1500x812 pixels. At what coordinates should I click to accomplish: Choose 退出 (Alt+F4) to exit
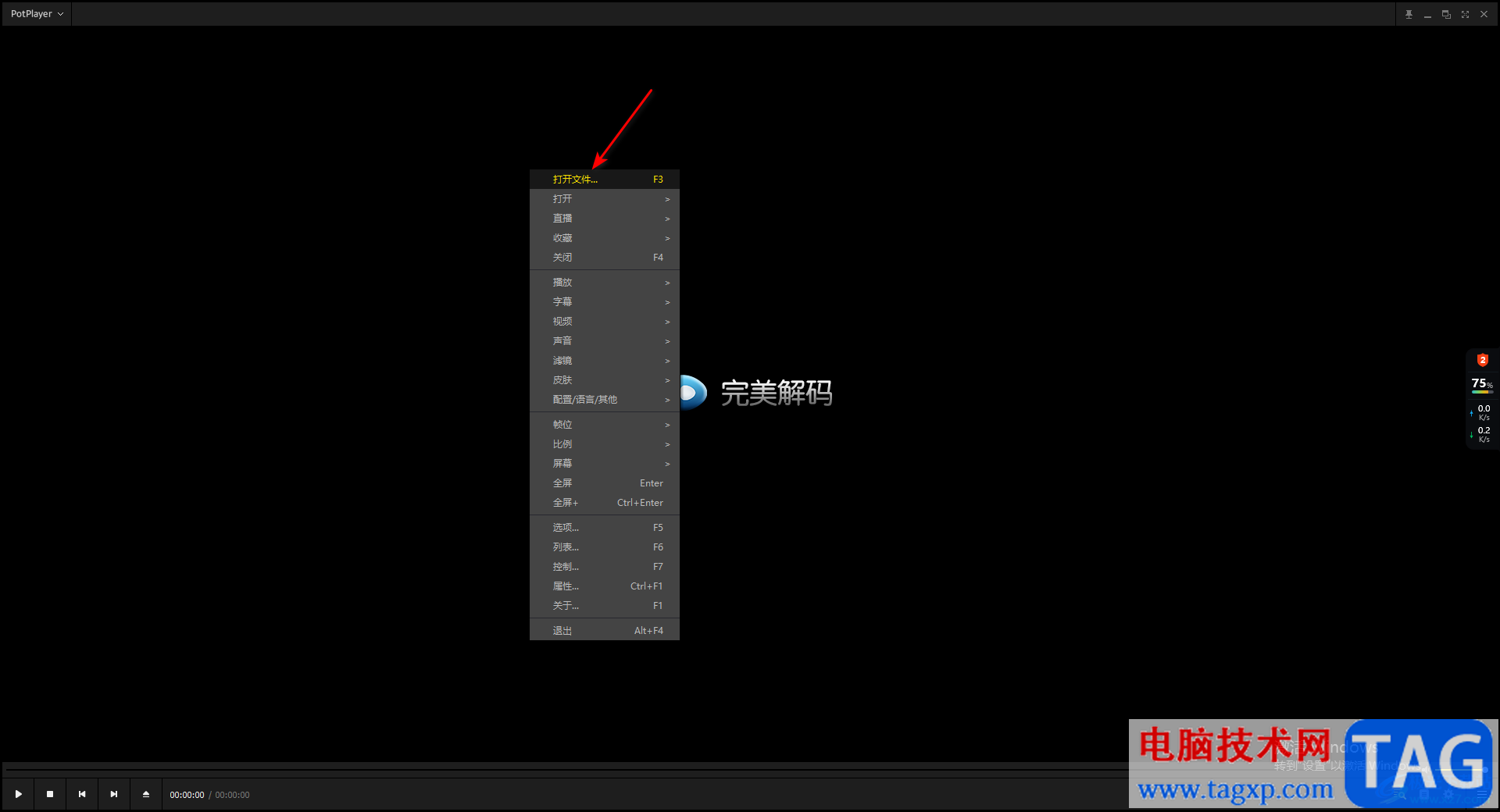tap(605, 631)
